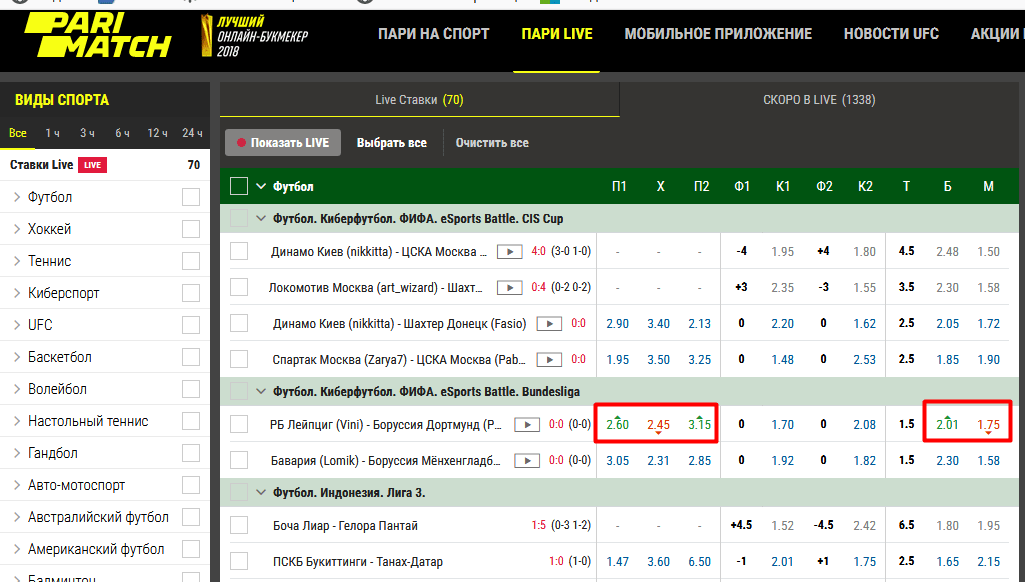Select the 12 ч time filter
The image size is (1025, 582).
157,133
